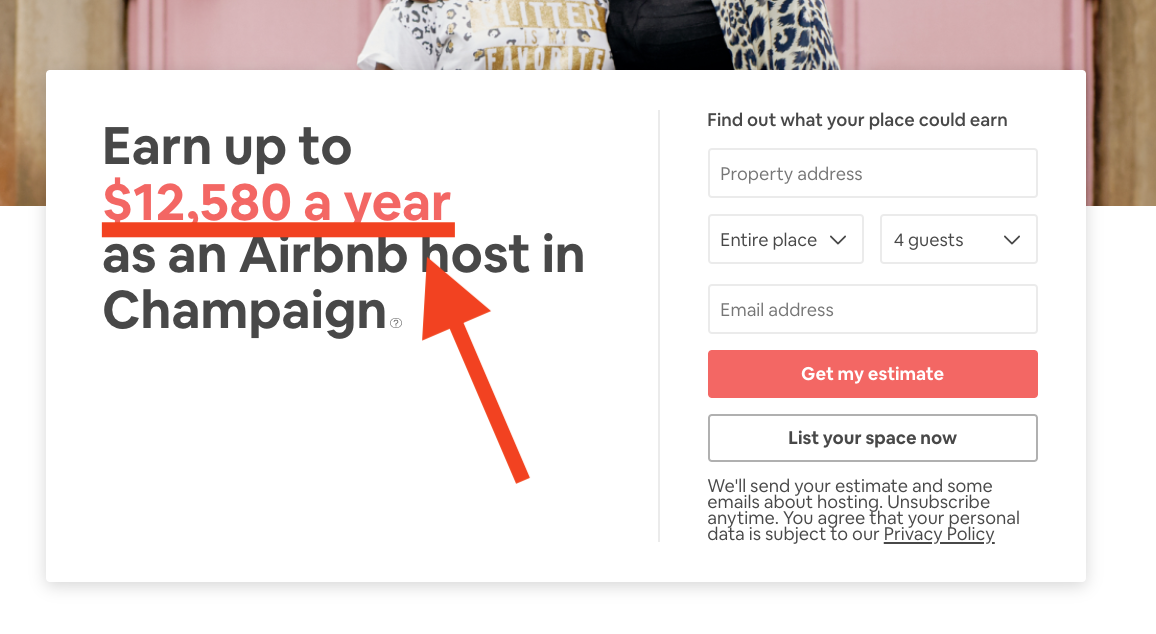This screenshot has height=634, width=1156.
Task: Change the guest count selector
Action: click(x=958, y=239)
